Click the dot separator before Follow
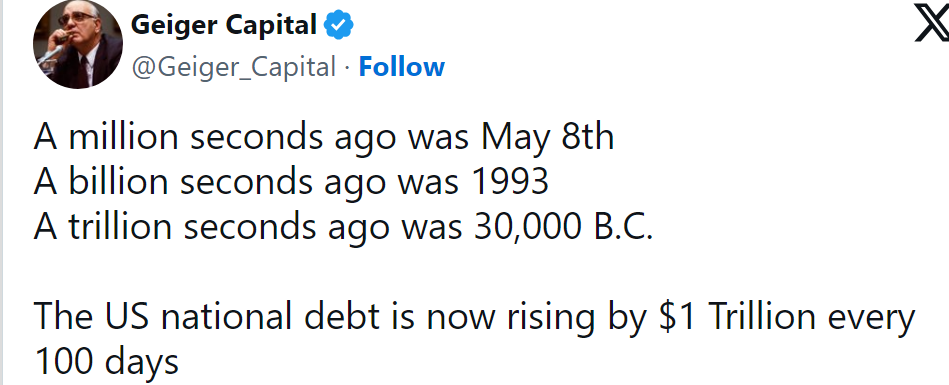Image resolution: width=949 pixels, height=385 pixels. coord(347,67)
